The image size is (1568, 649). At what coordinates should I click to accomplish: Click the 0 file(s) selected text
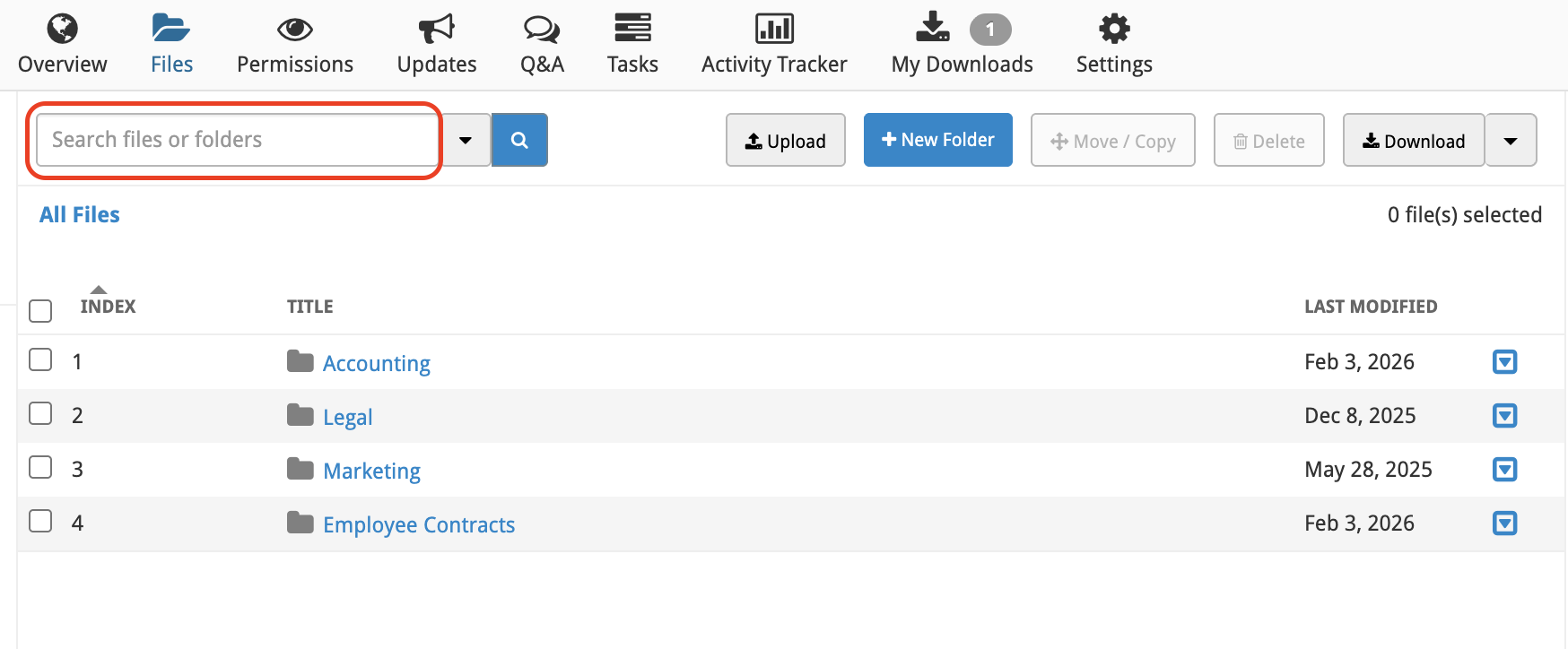point(1465,215)
